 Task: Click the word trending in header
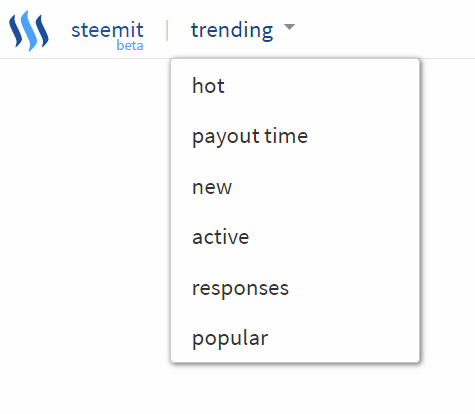click(232, 30)
